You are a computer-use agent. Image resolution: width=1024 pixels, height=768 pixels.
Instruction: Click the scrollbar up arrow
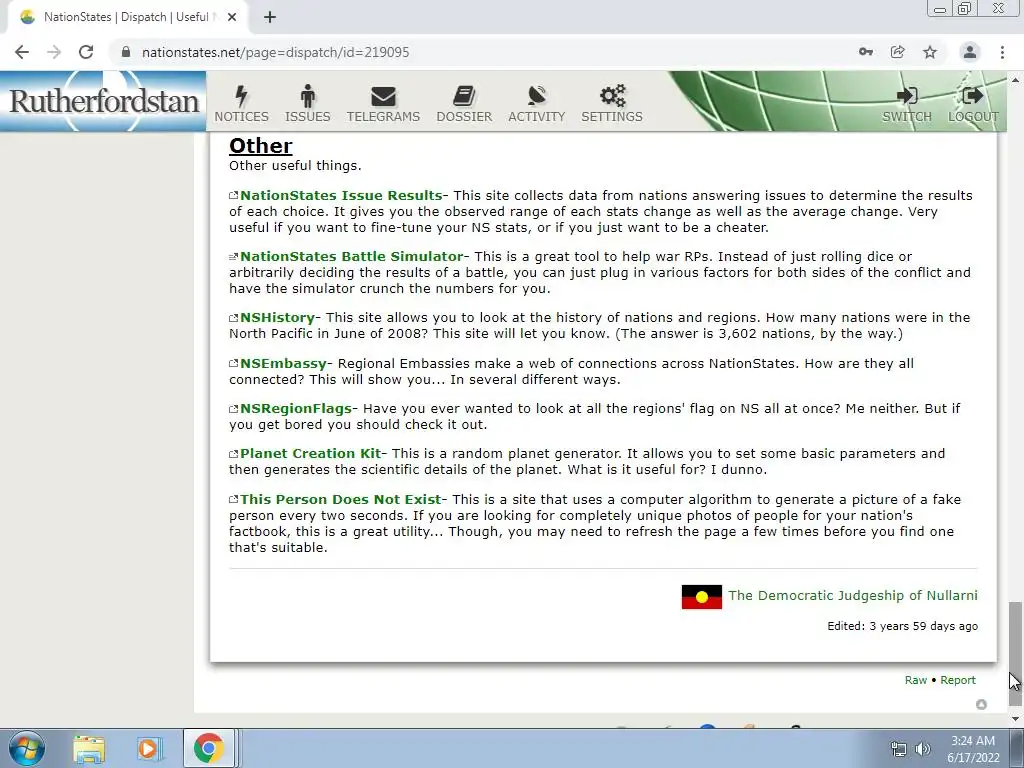[x=1015, y=80]
